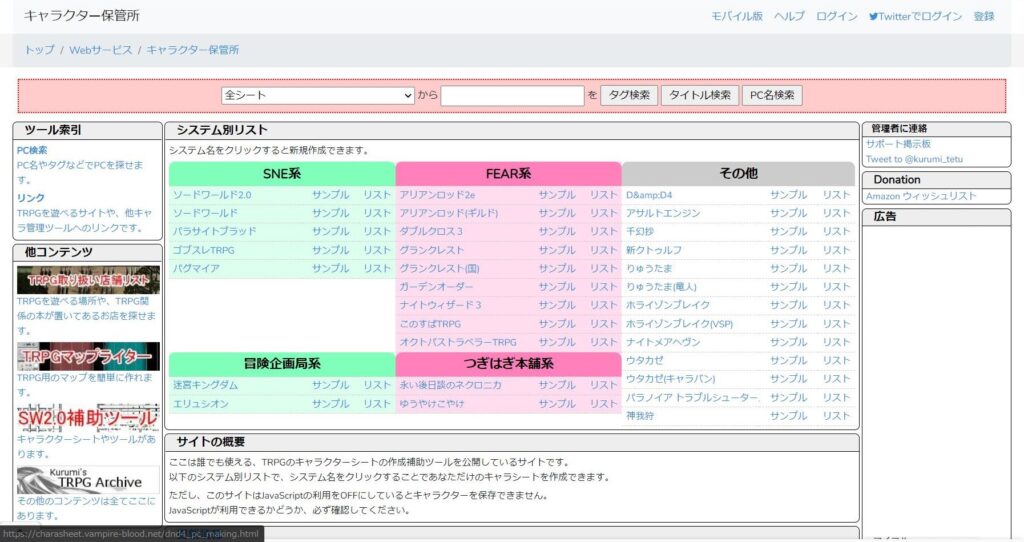Open サンプル for アリアンロッド2e
The image size is (1024, 542).
click(557, 195)
